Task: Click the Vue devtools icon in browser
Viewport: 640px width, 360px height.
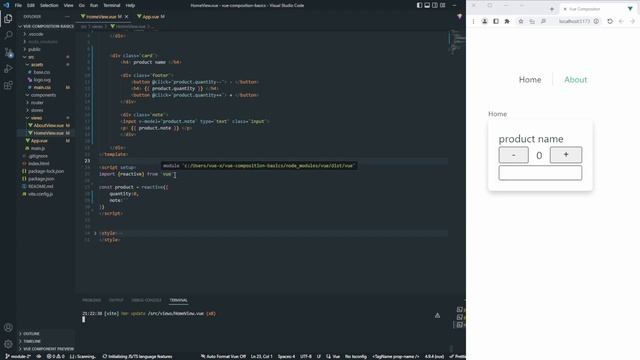Action: (630, 9)
